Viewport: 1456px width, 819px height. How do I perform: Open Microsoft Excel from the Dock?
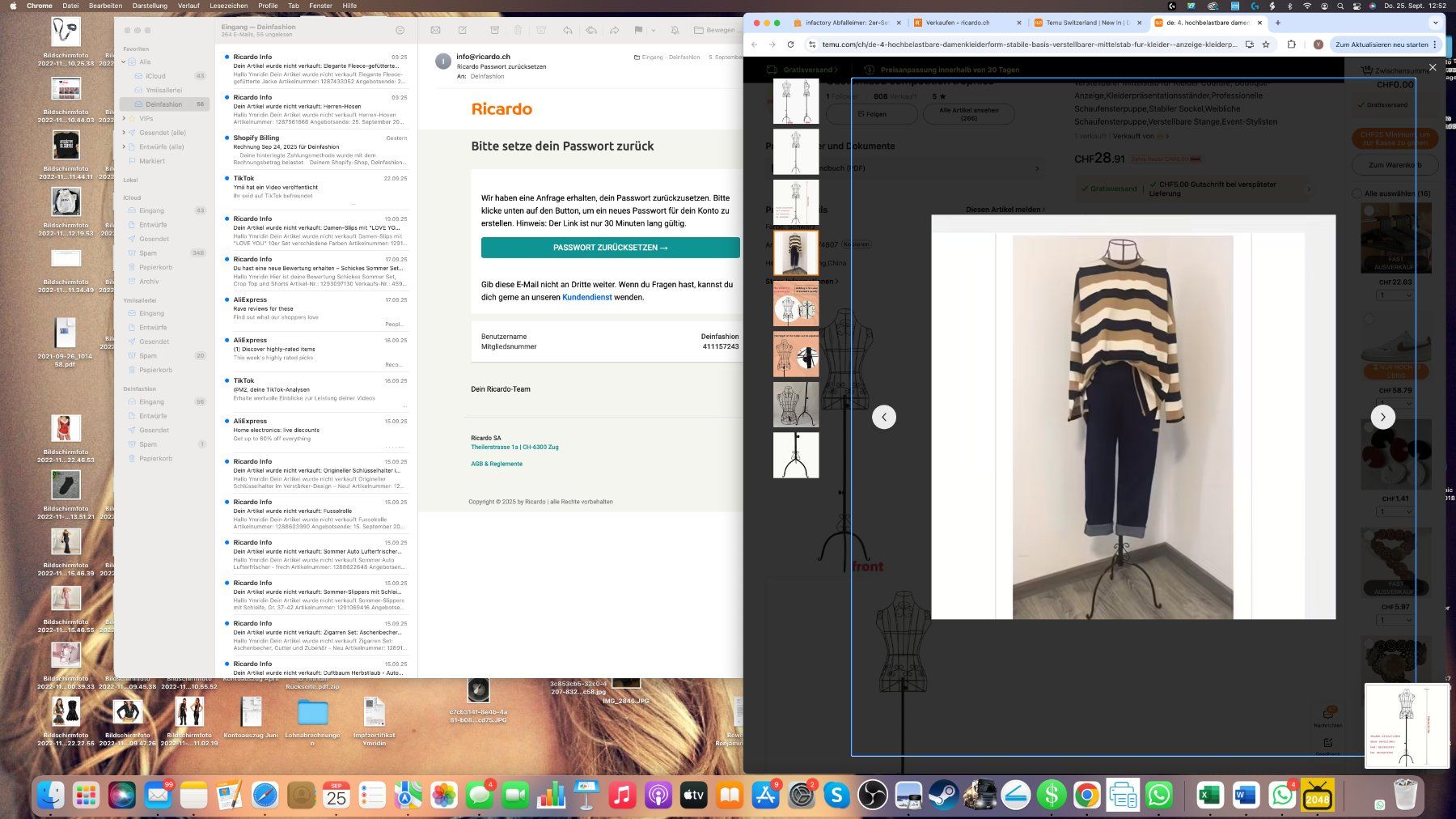click(1209, 796)
